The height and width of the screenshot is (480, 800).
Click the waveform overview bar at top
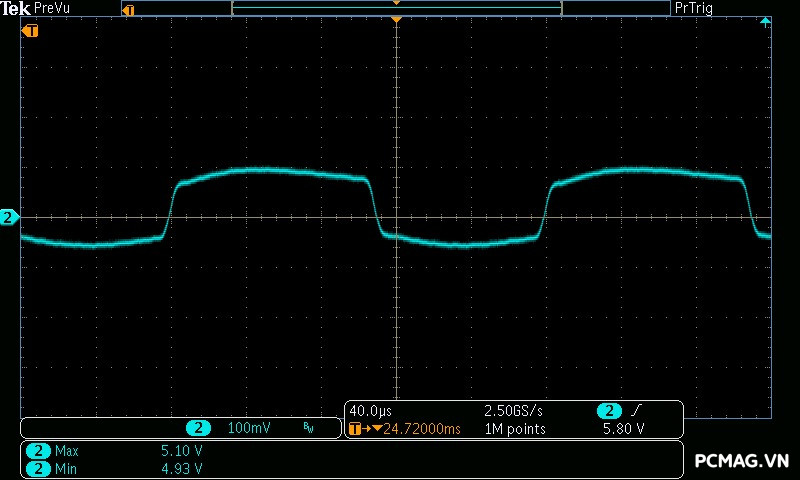pos(397,9)
